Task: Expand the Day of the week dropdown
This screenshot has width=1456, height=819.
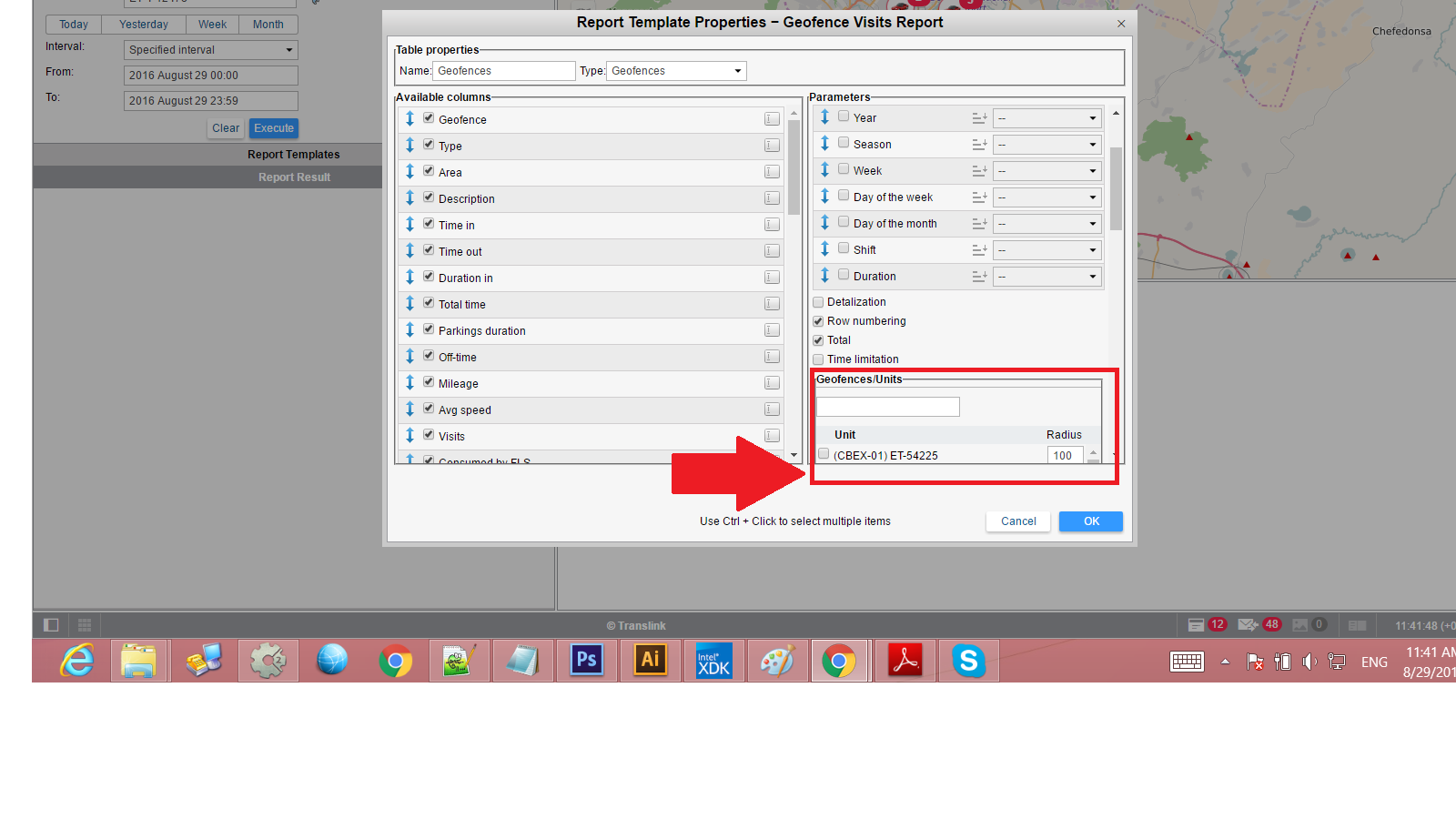Action: [1046, 197]
